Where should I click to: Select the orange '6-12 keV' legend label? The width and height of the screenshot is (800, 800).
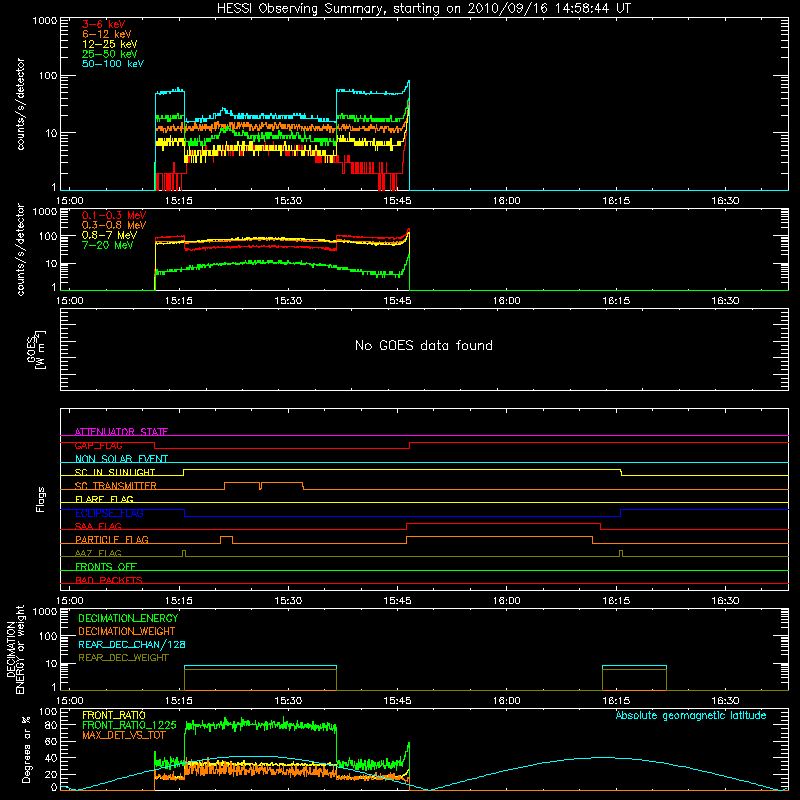point(107,34)
